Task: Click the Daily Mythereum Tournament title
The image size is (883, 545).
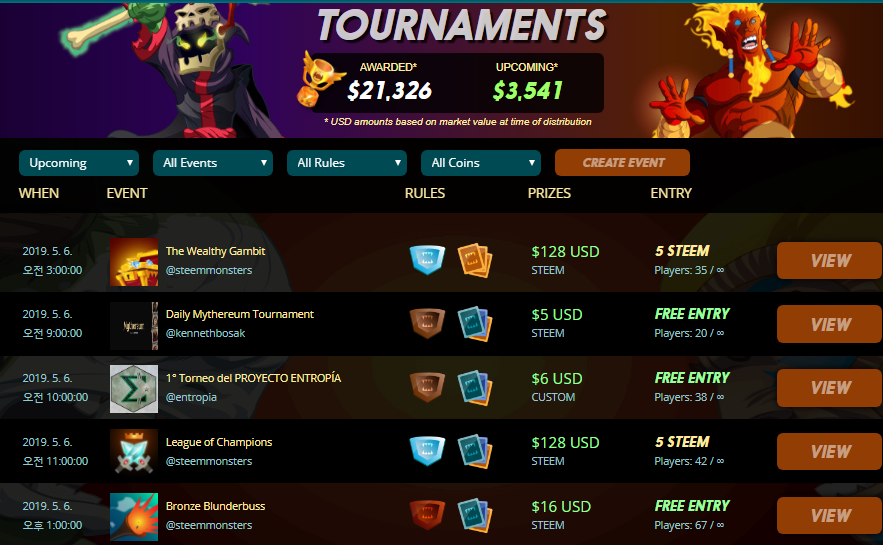Action: (239, 314)
